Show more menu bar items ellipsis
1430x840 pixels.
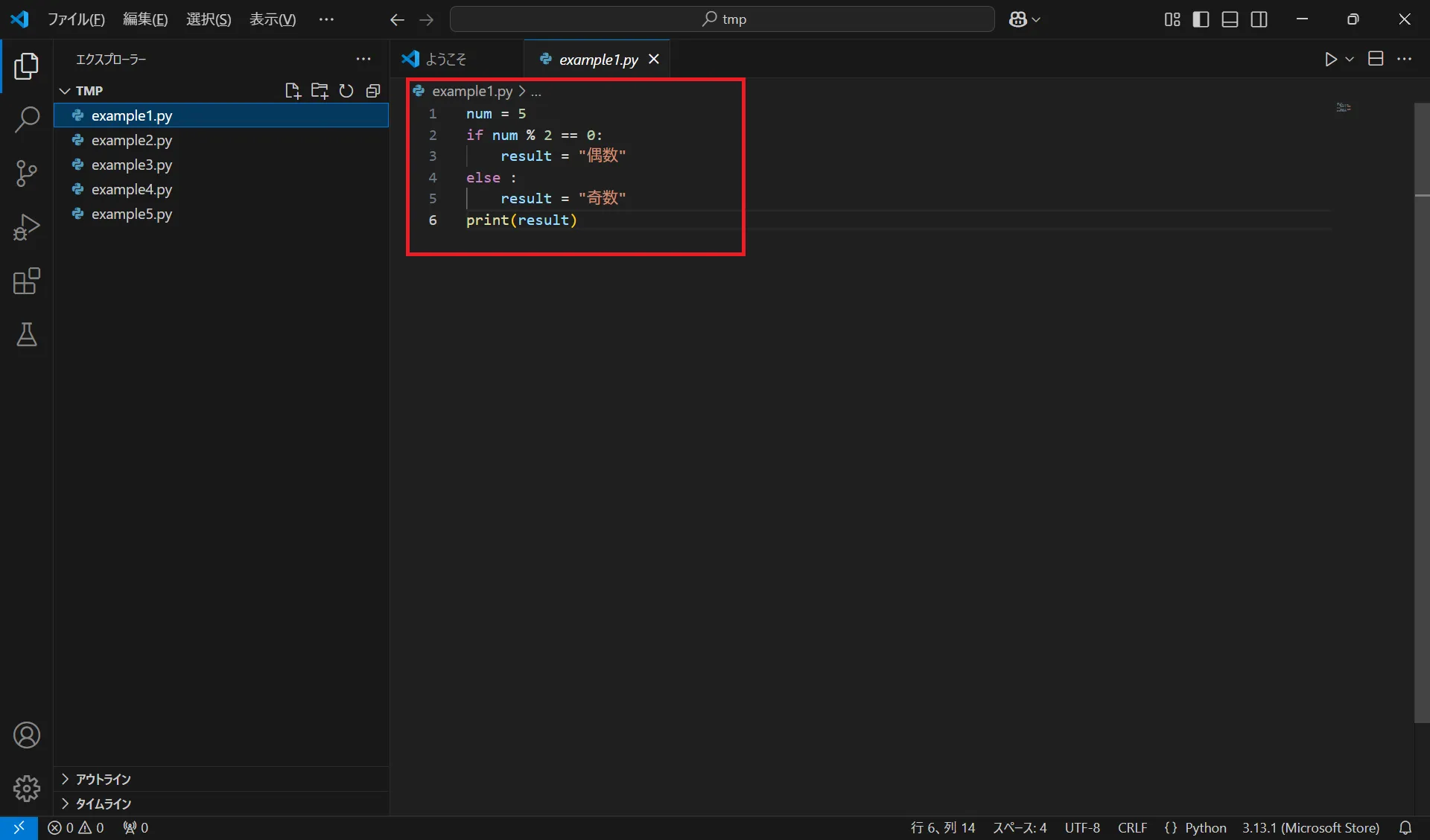(326, 19)
